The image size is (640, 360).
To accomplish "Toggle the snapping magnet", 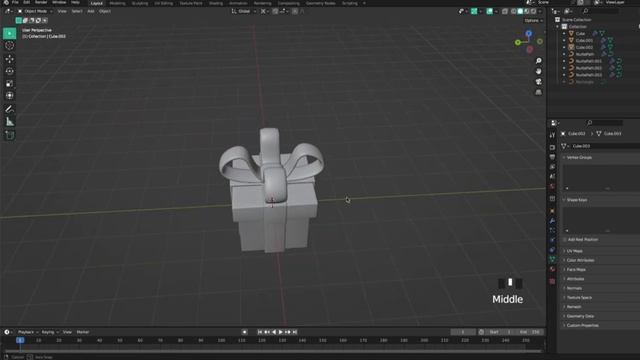I will click(x=276, y=11).
